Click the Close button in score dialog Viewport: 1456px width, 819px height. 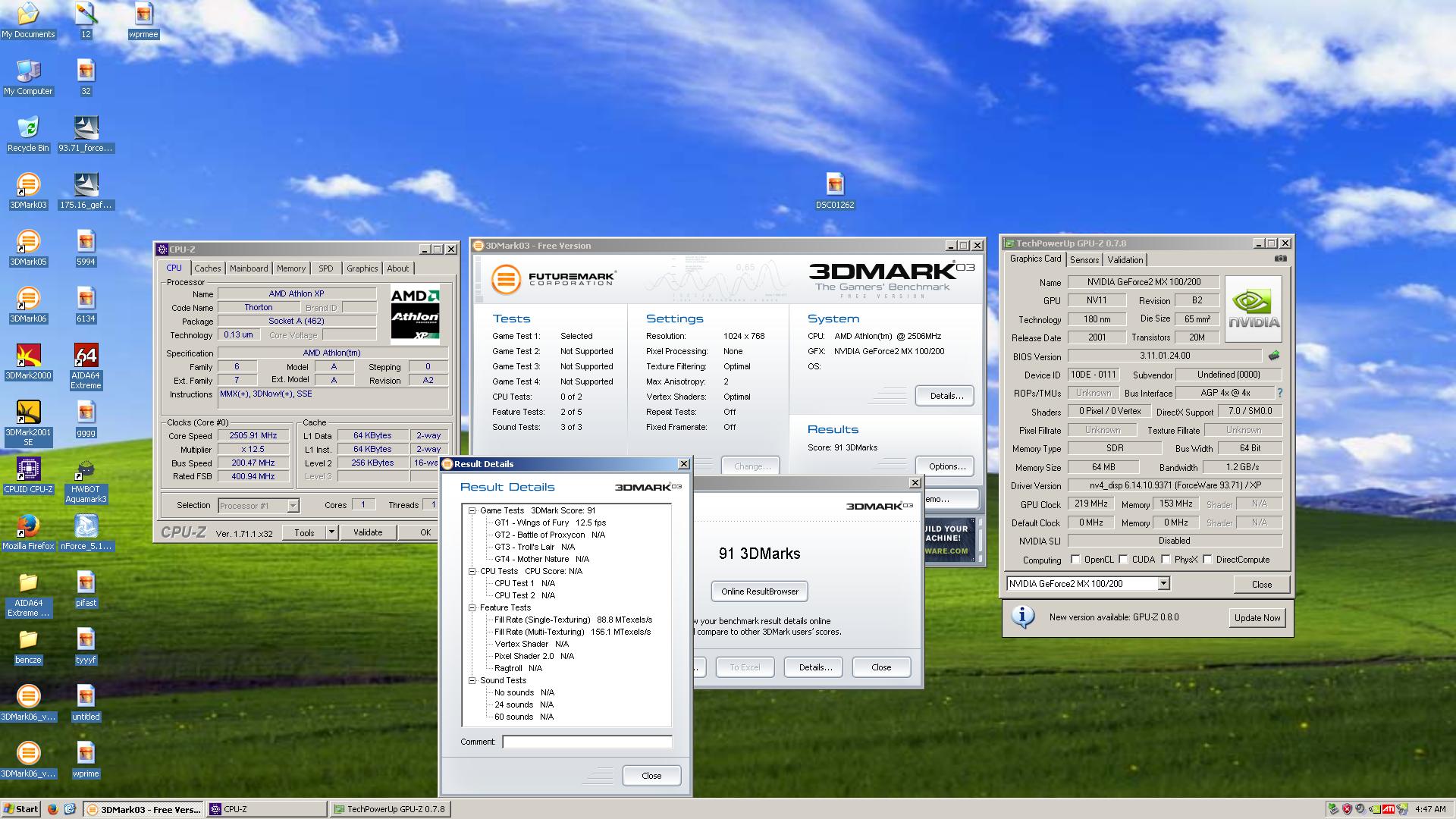click(x=881, y=667)
